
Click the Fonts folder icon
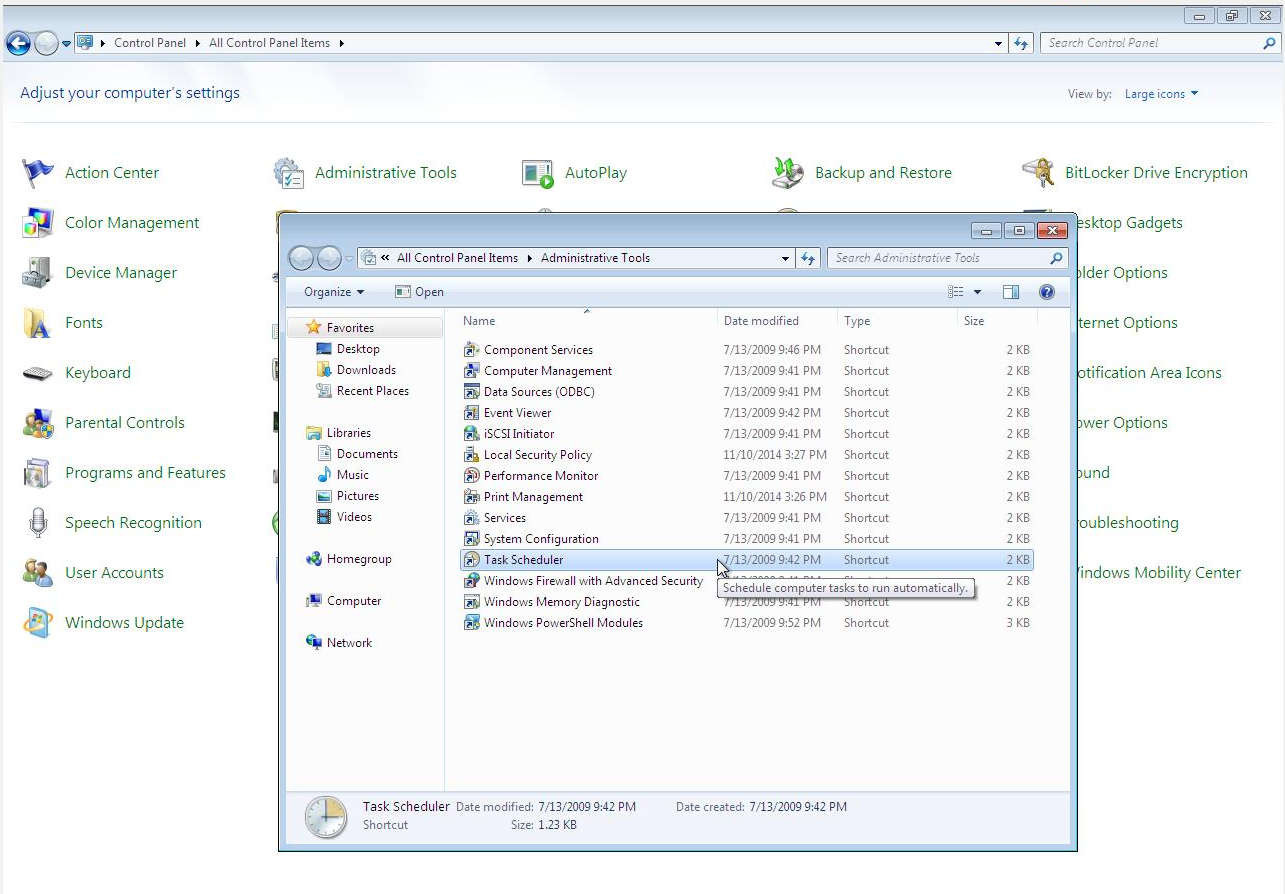(x=38, y=323)
